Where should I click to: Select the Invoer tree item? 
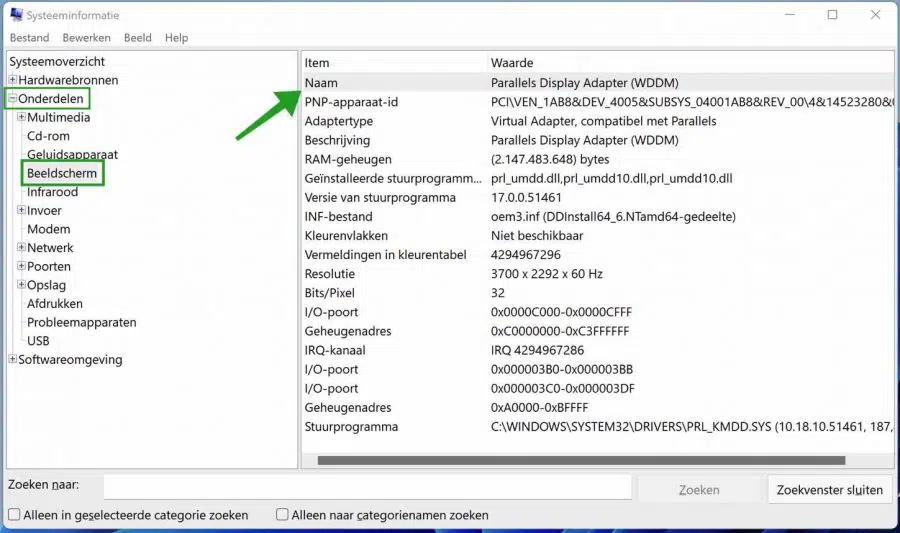click(x=44, y=211)
